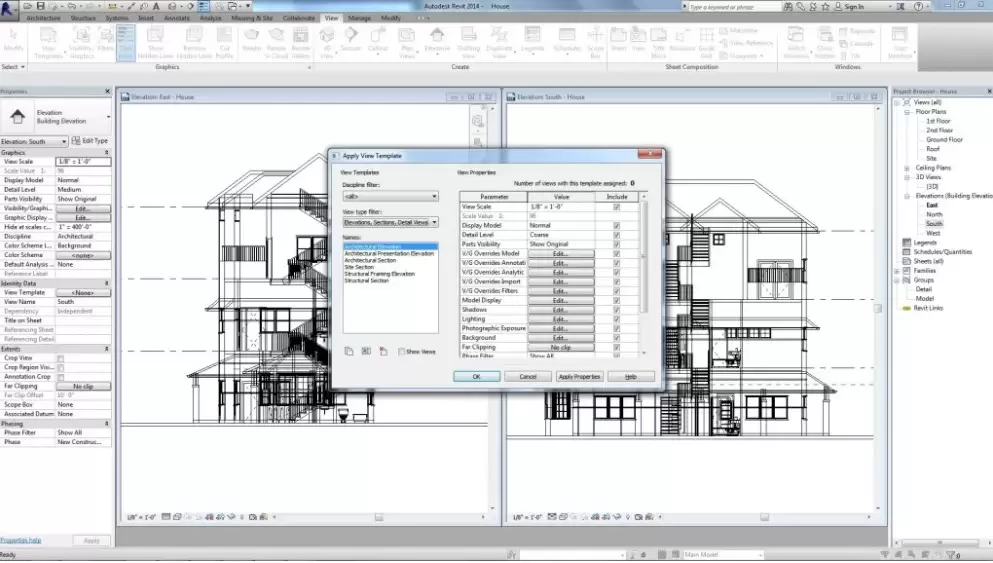Click the Delete template icon in dialog

coord(382,351)
